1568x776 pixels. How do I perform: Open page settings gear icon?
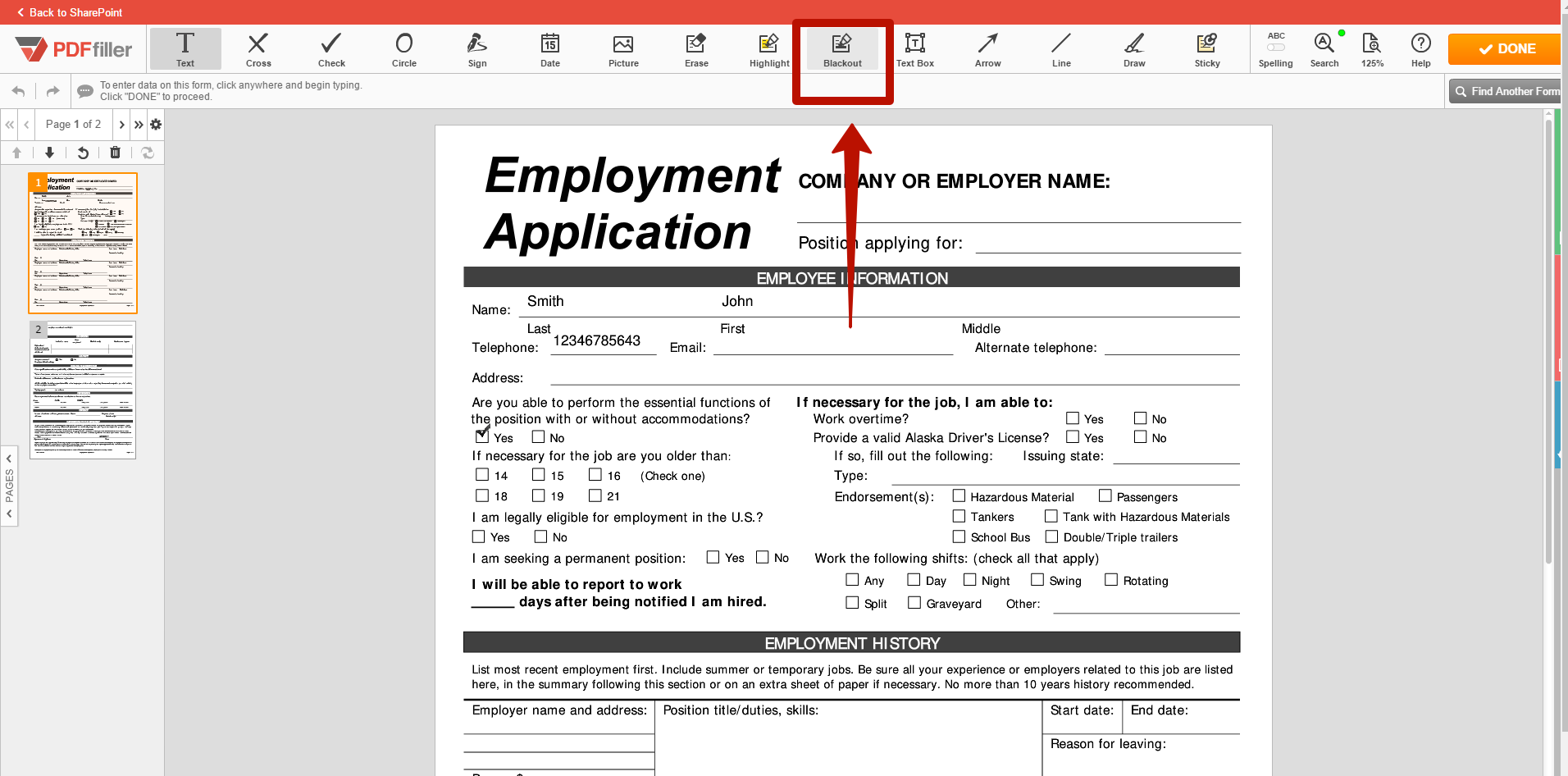pyautogui.click(x=156, y=125)
